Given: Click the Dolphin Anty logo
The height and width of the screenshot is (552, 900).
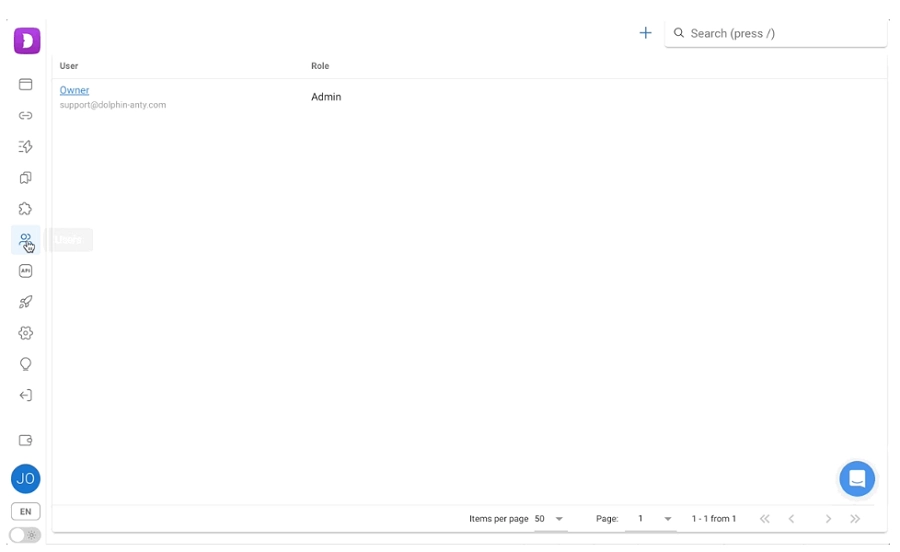Looking at the screenshot, I should pos(26,41).
